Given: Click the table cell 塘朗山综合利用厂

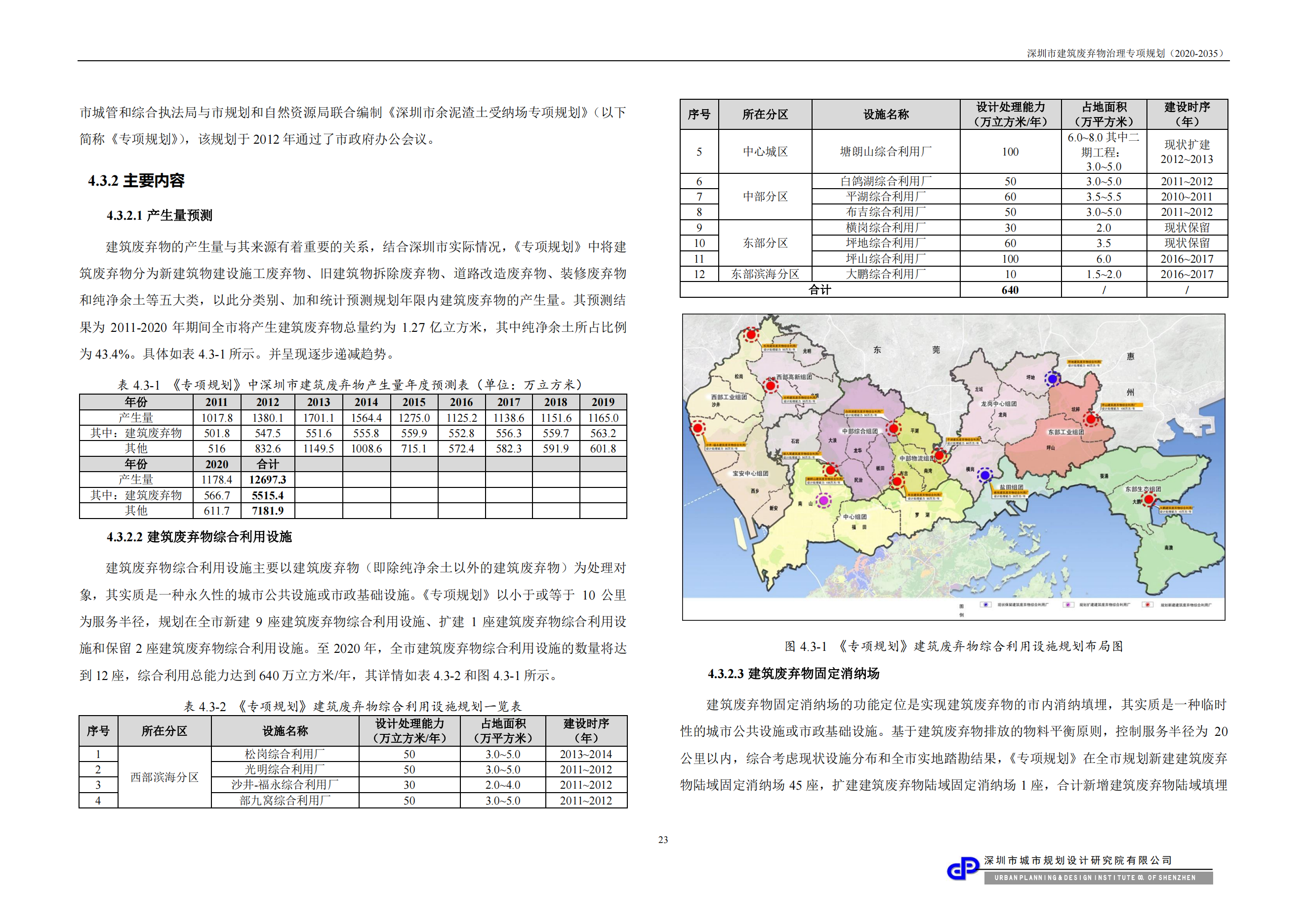Looking at the screenshot, I should [x=886, y=151].
